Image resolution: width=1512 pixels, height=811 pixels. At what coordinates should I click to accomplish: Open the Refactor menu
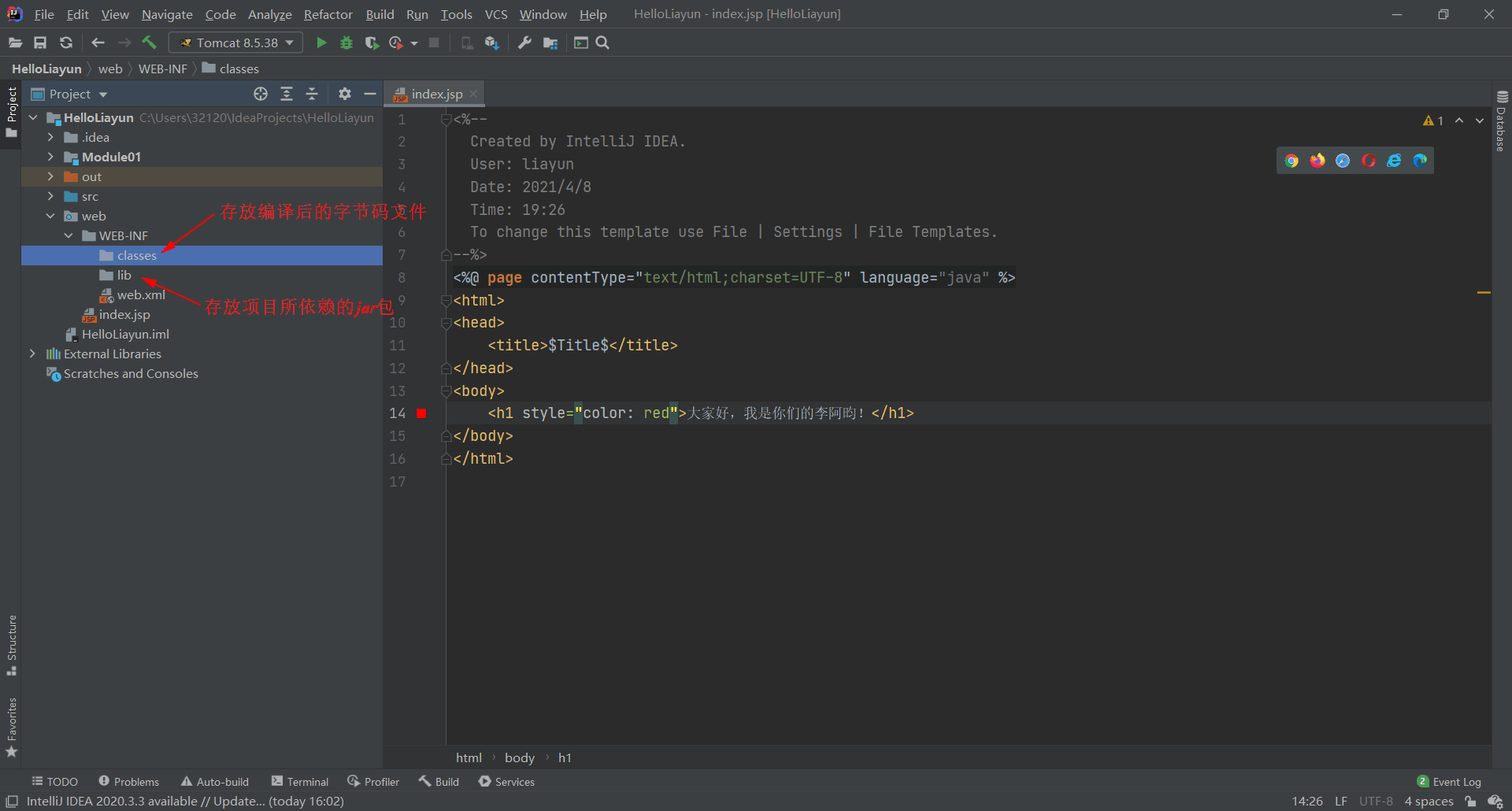328,14
